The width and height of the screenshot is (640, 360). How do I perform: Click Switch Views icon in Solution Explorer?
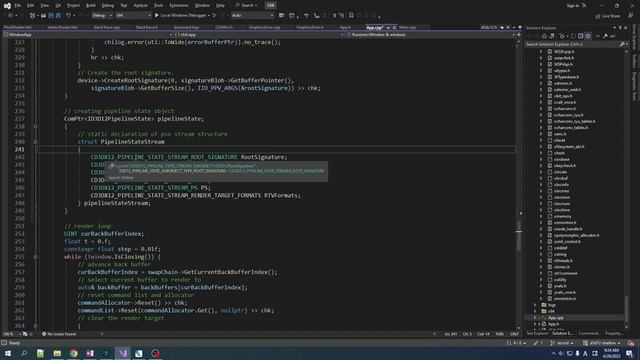(551, 36)
